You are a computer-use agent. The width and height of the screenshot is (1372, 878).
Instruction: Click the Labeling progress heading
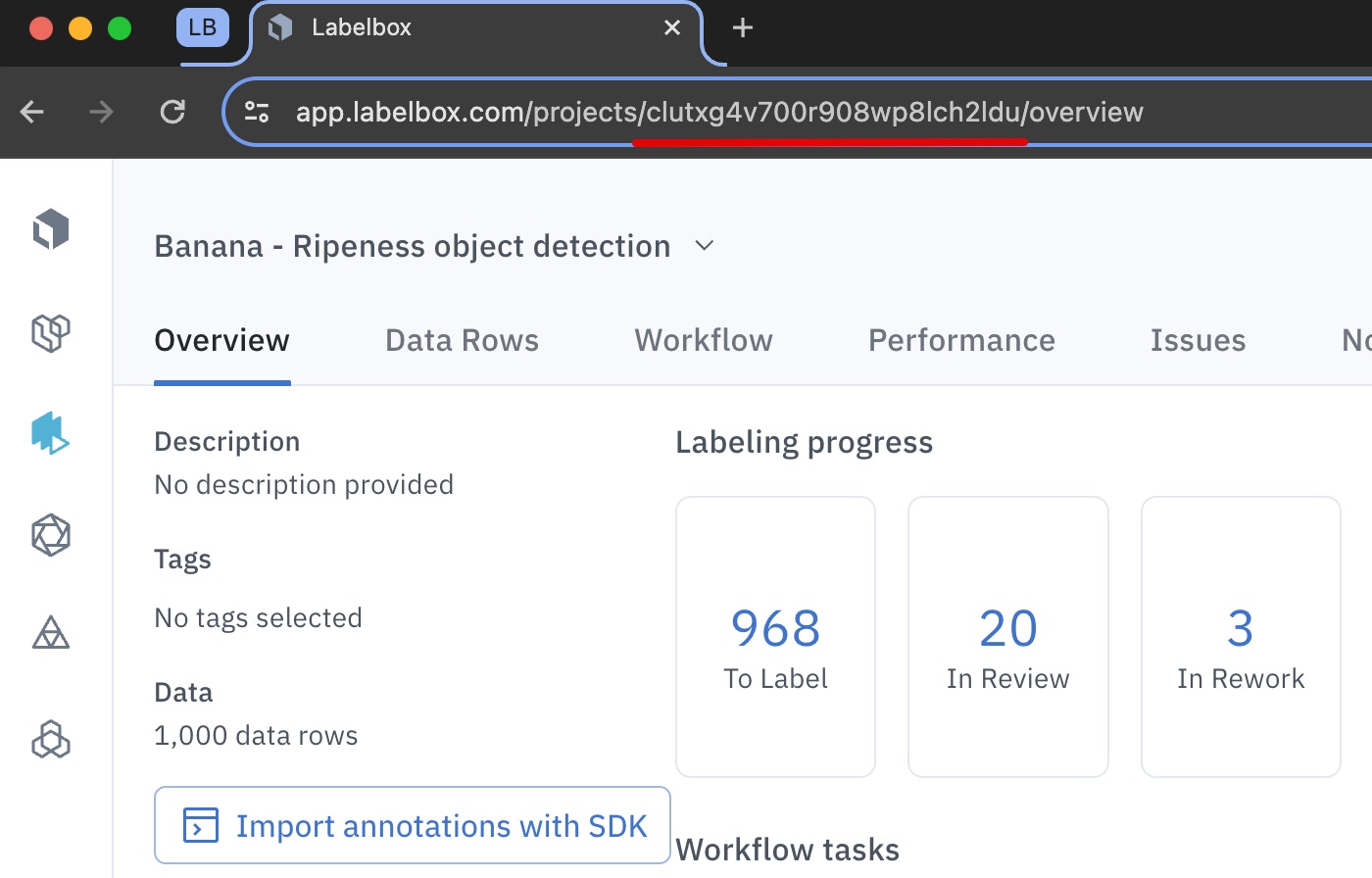[x=805, y=442]
